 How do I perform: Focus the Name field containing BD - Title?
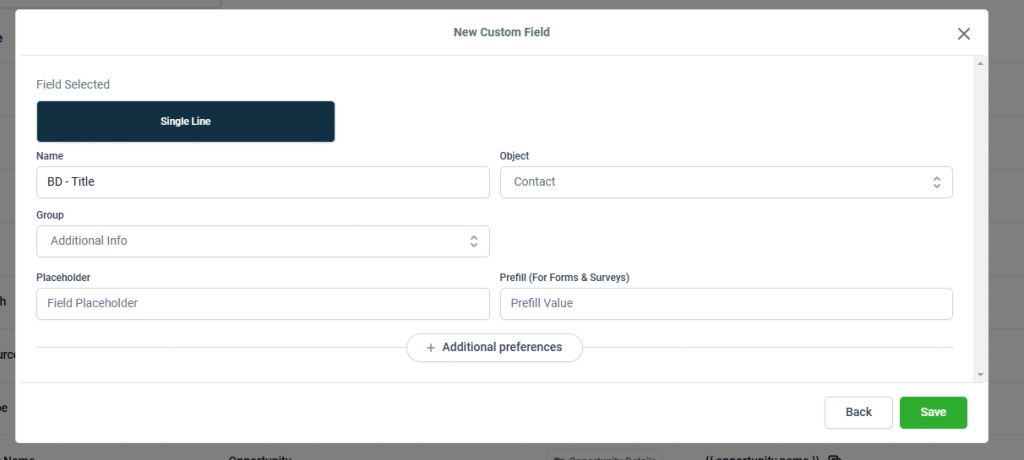pos(262,182)
